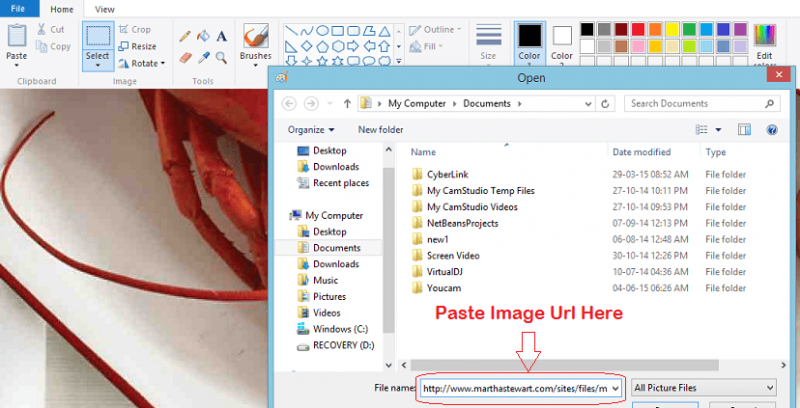Select Pictures in the navigation tree
Image resolution: width=800 pixels, height=408 pixels.
click(x=330, y=296)
